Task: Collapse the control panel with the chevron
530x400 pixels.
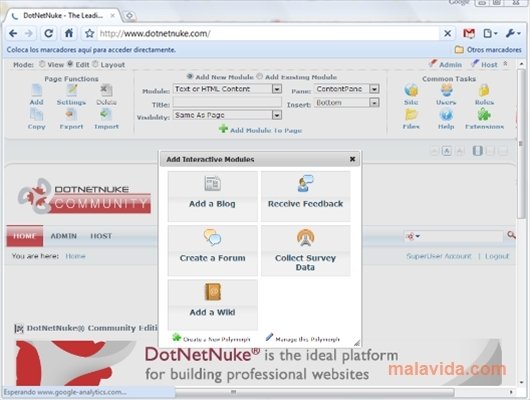Action: pos(505,64)
